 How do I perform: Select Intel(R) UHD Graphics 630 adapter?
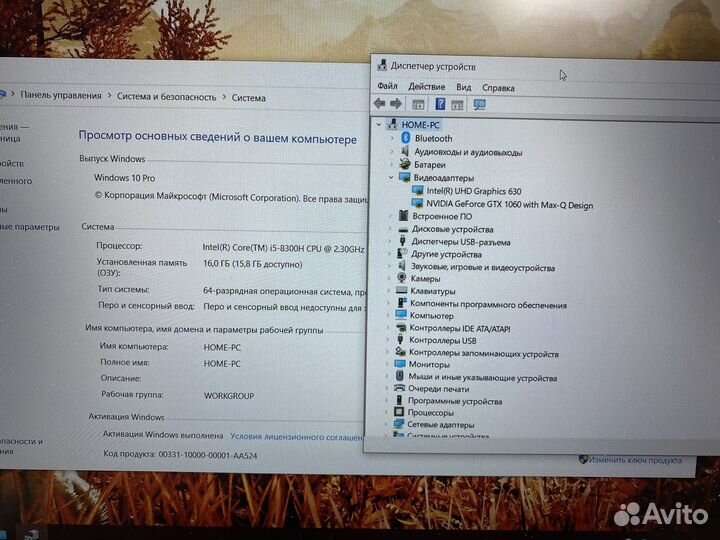point(473,190)
